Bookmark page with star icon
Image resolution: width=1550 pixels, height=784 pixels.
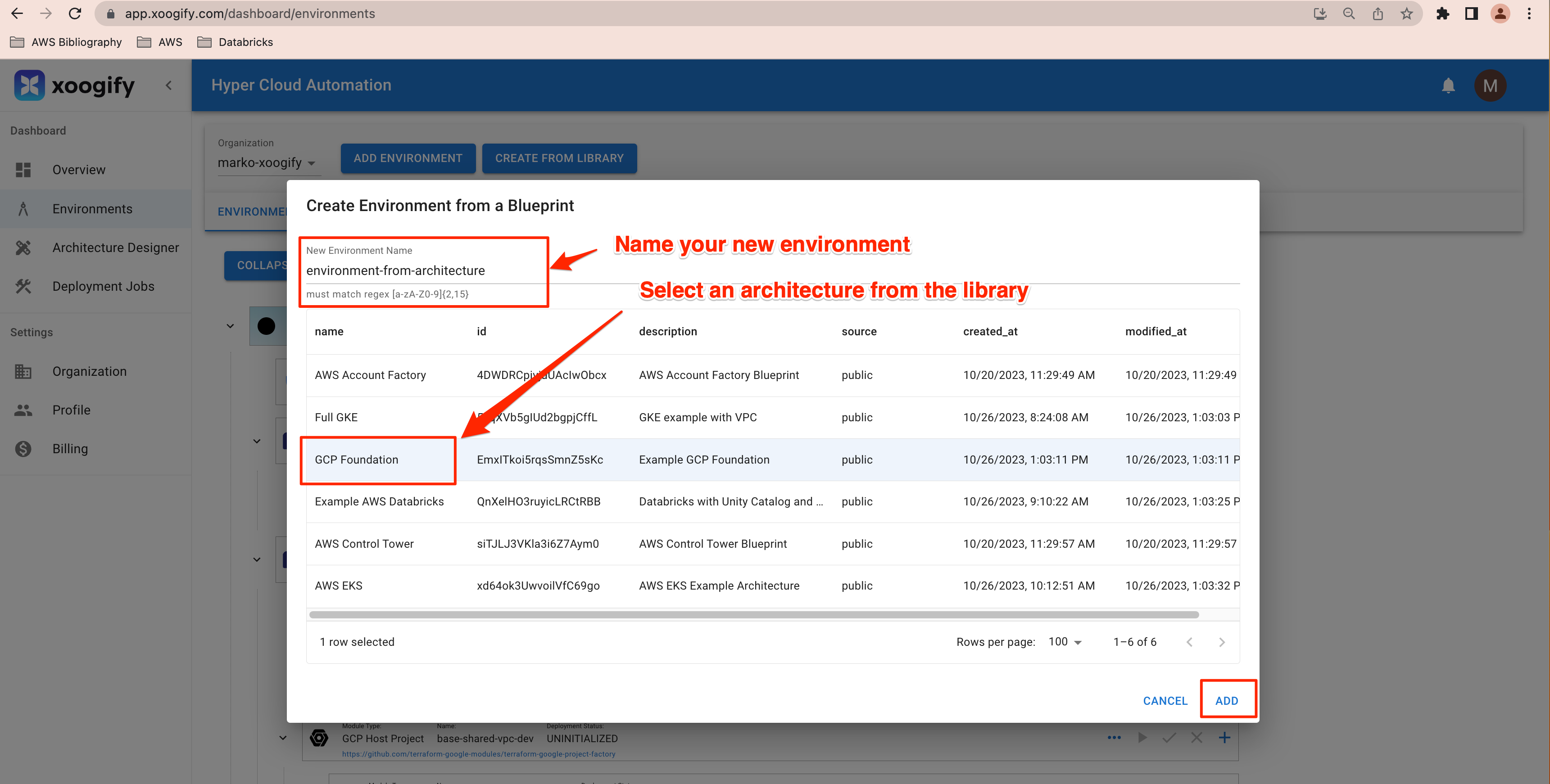click(x=1406, y=13)
